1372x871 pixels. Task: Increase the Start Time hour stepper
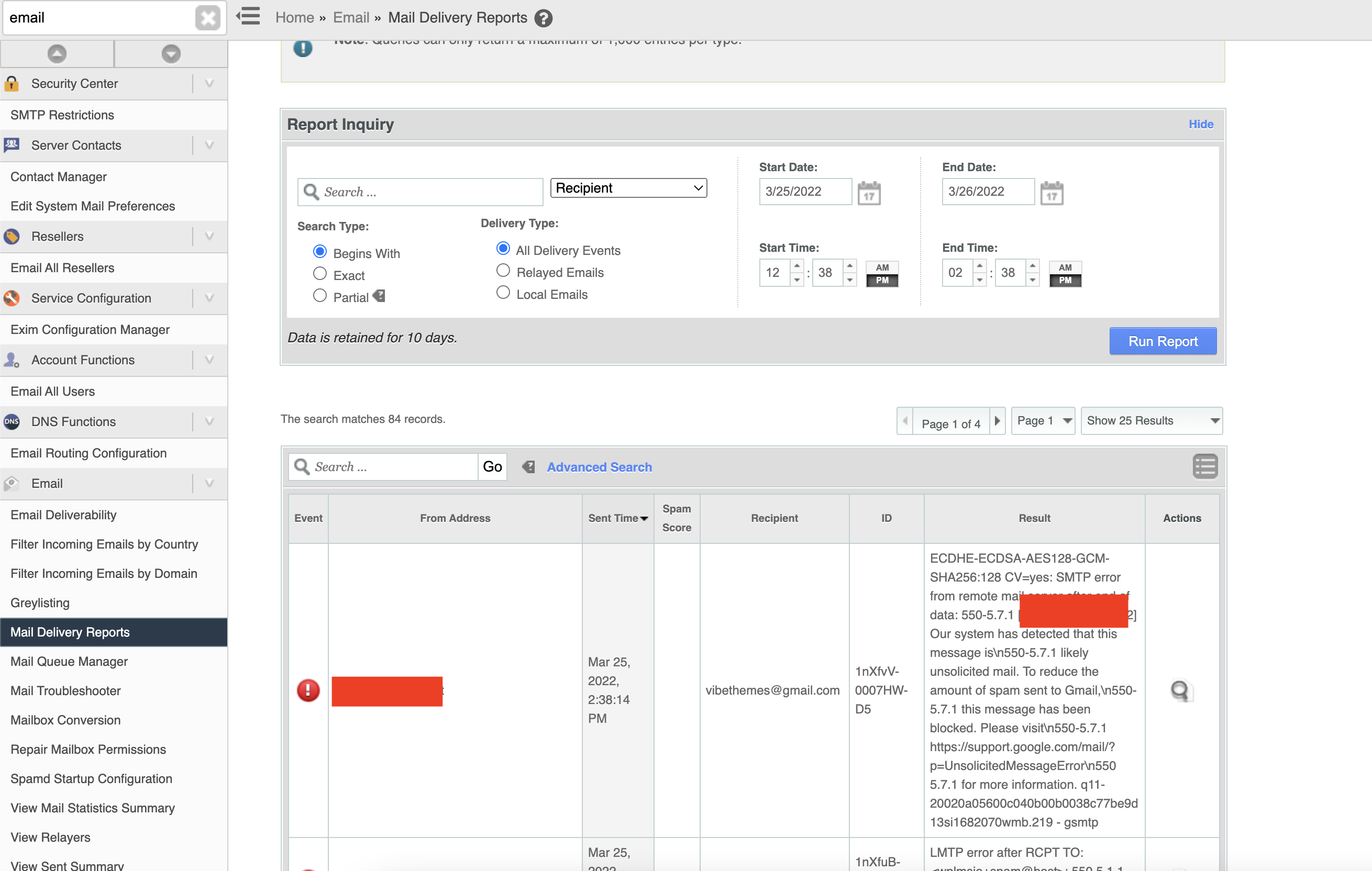pos(797,266)
